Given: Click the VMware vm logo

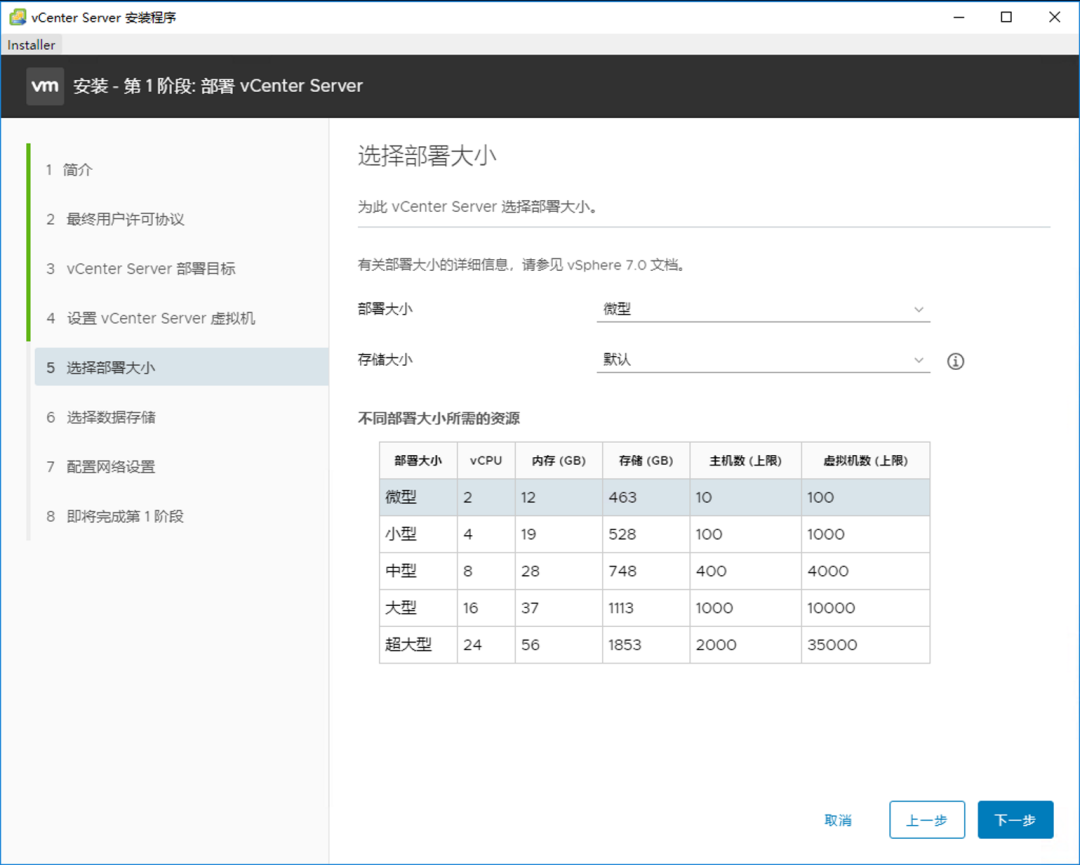Looking at the screenshot, I should 45,86.
